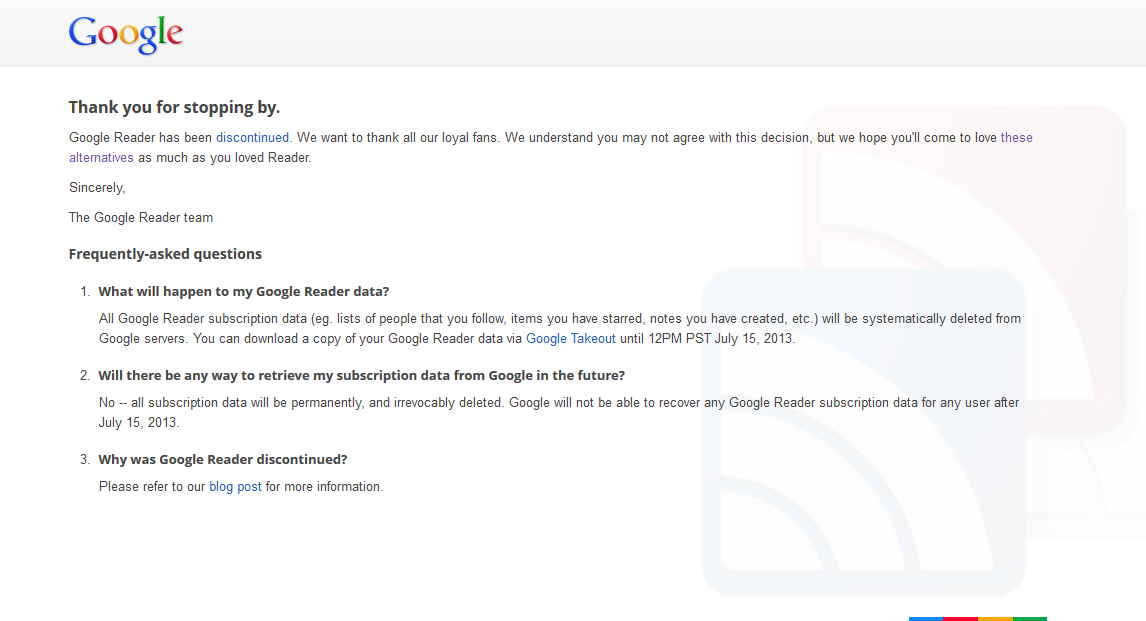Click 'The Google Reader team' signature
The width and height of the screenshot is (1146, 621).
point(141,218)
